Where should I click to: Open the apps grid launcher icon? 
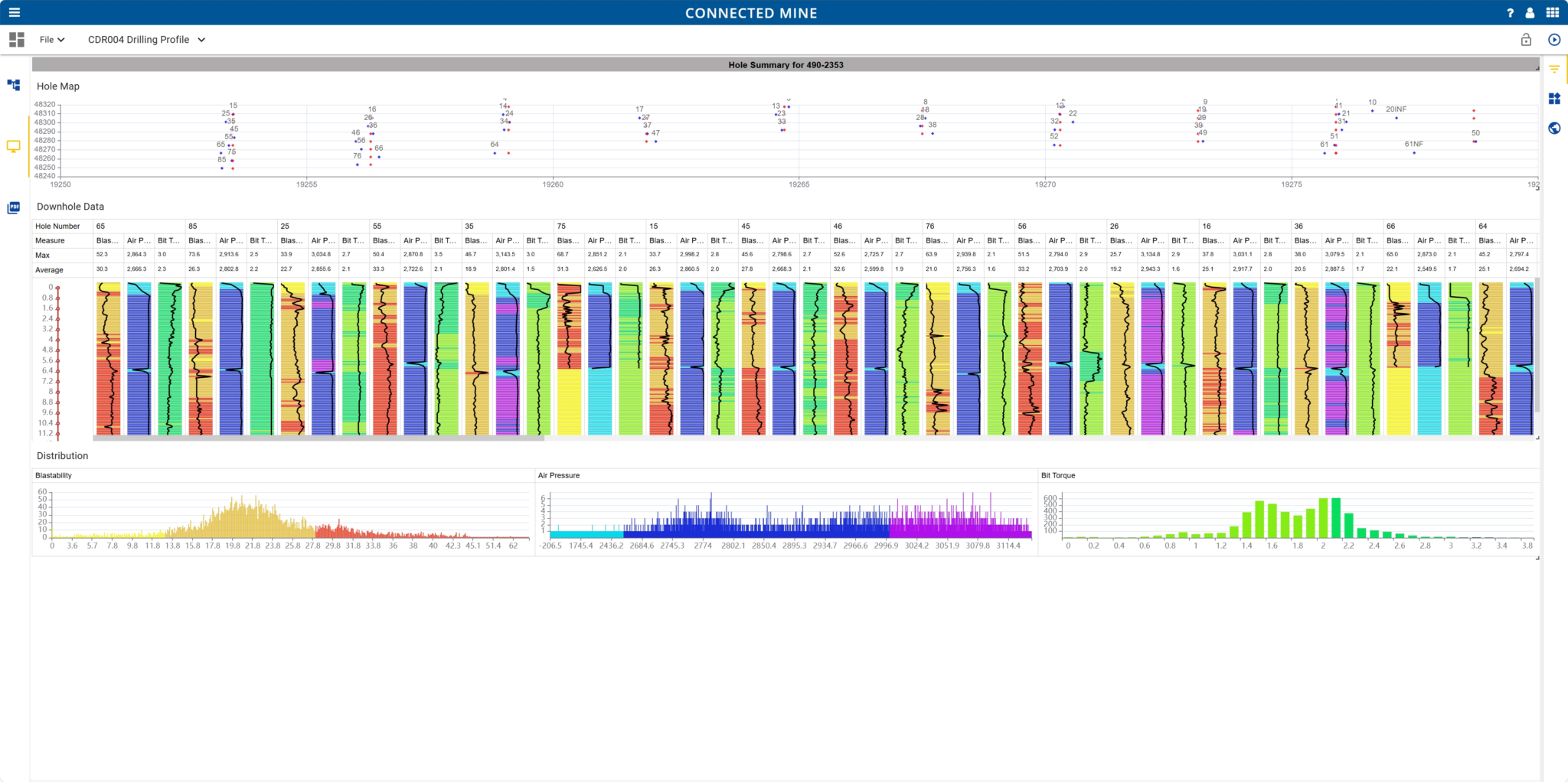coord(1552,12)
